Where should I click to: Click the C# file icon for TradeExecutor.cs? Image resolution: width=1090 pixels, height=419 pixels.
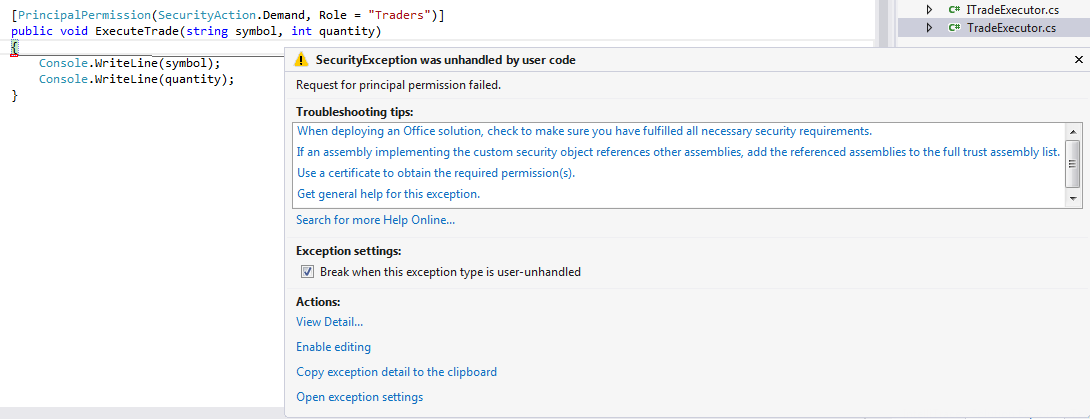(954, 27)
